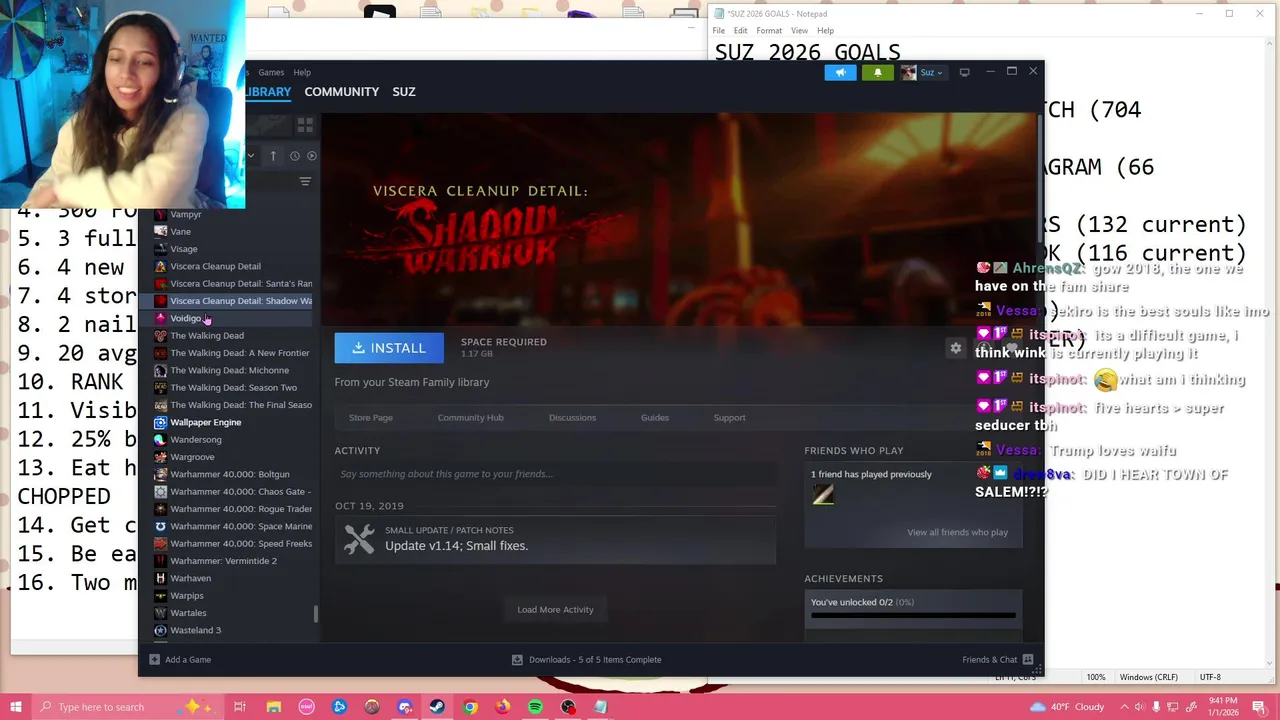Screen dimensions: 1280x720
Task: Open the Suz account dropdown
Action: pyautogui.click(x=923, y=72)
